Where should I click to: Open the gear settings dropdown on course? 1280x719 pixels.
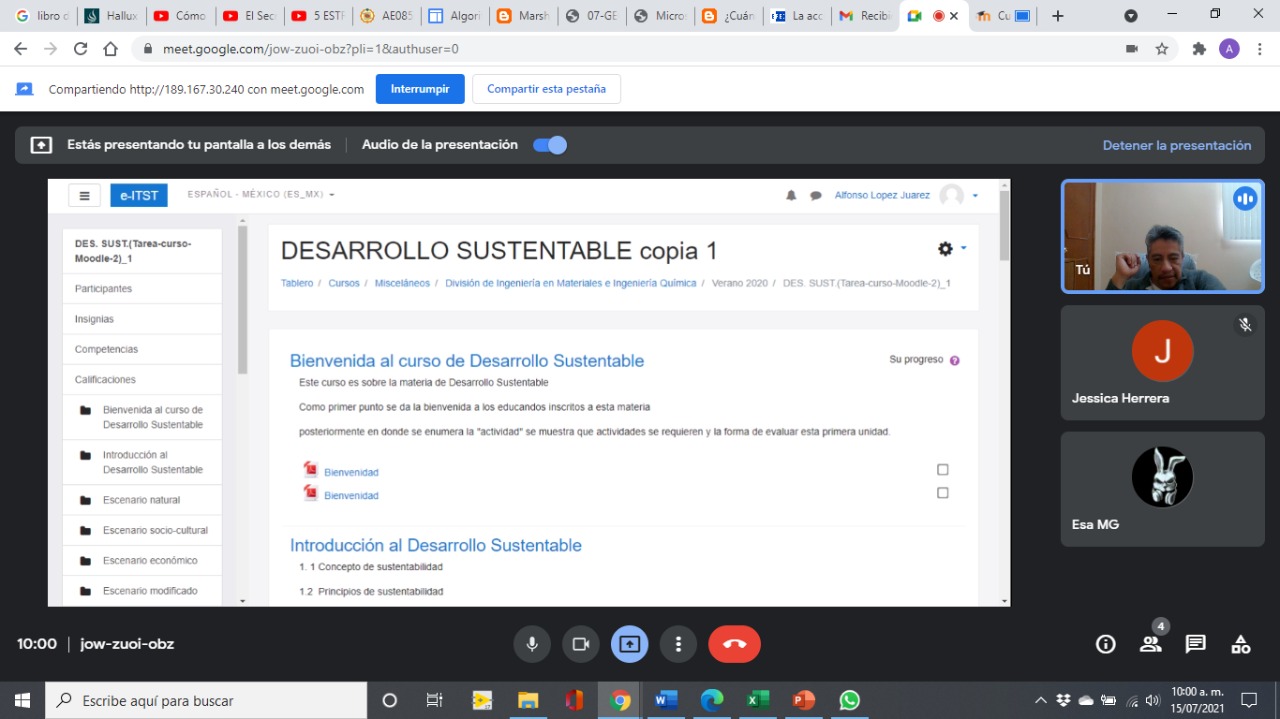(950, 248)
